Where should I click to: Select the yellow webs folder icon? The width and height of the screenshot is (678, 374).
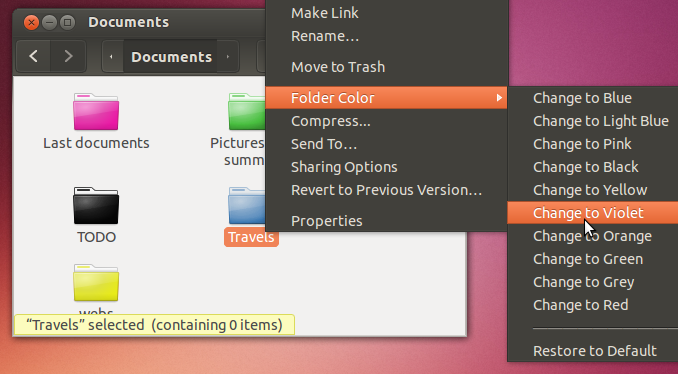click(96, 282)
